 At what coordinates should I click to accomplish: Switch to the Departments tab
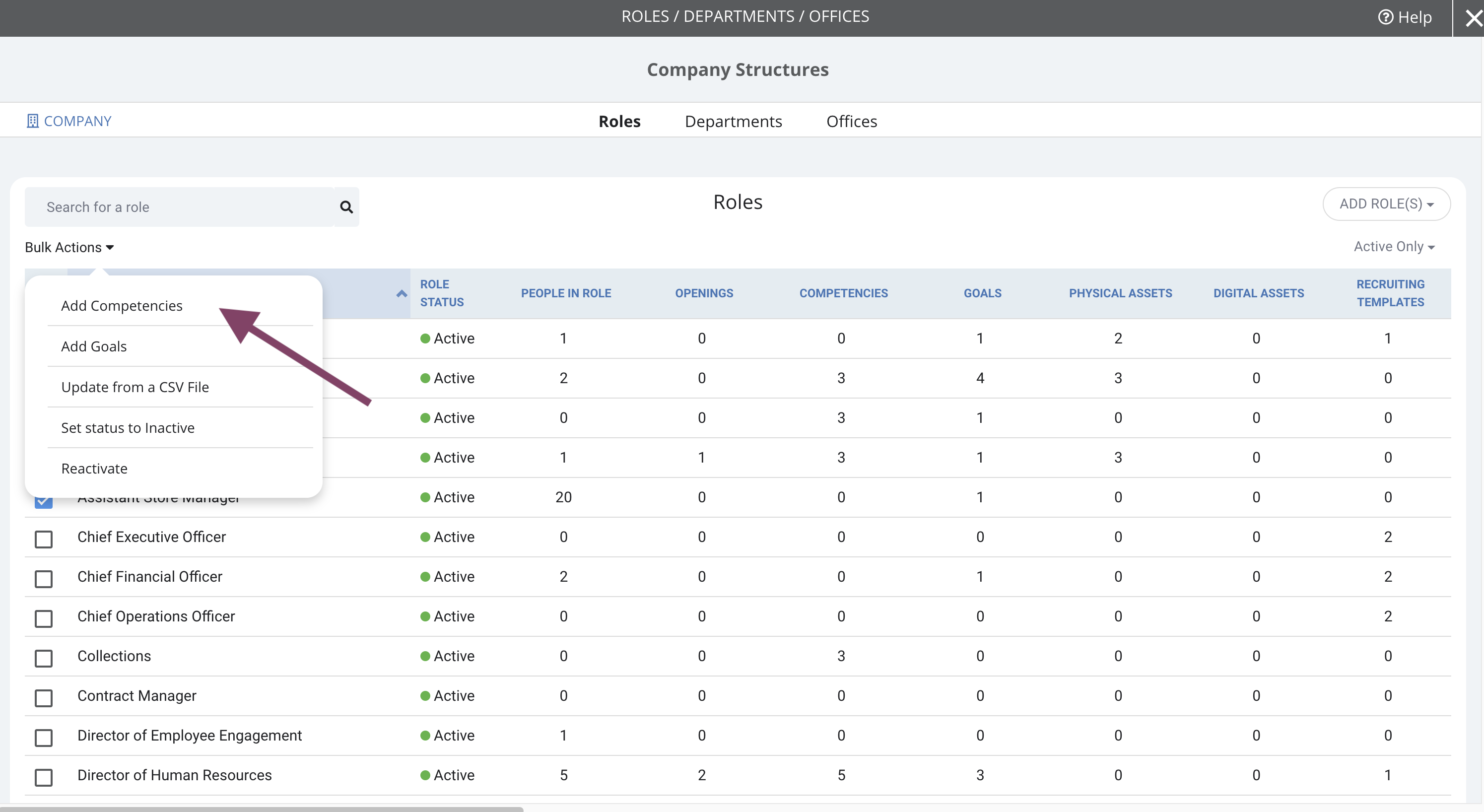point(734,122)
